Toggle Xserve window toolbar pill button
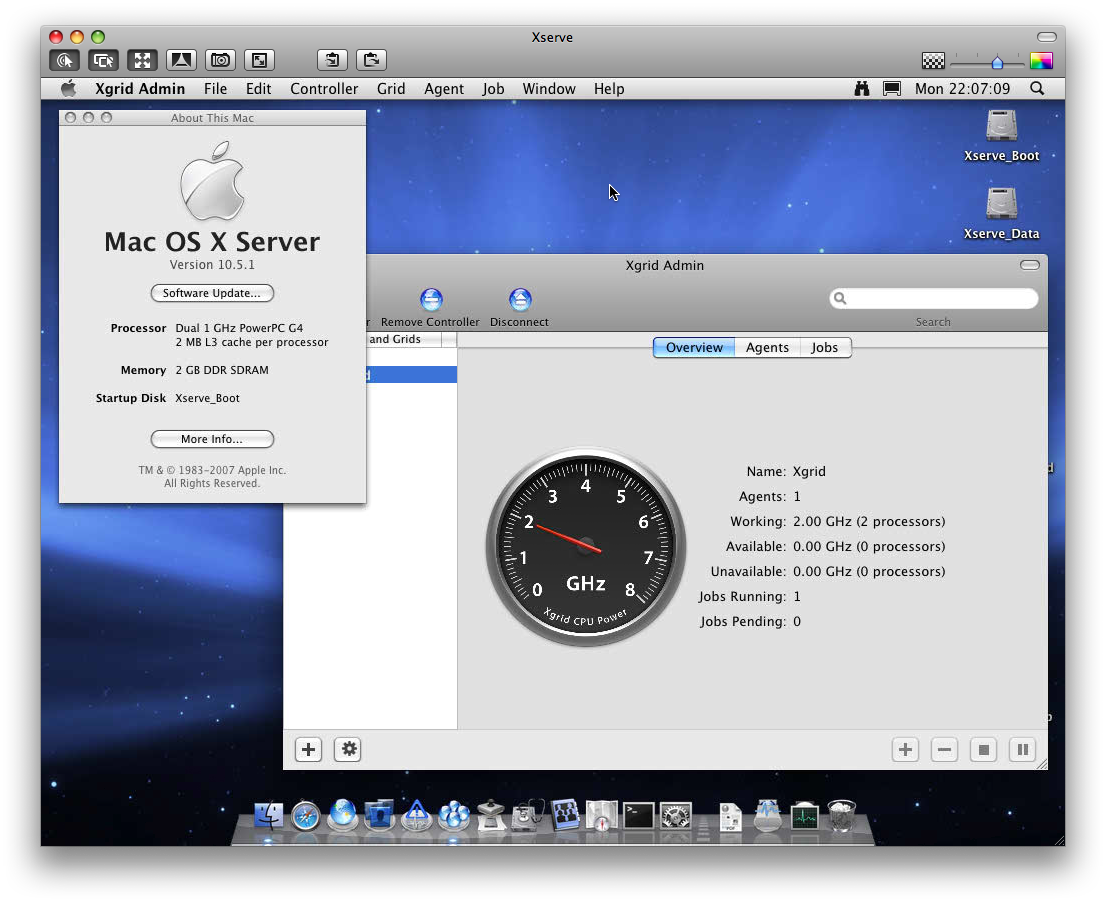The width and height of the screenshot is (1106, 902). click(x=1047, y=37)
